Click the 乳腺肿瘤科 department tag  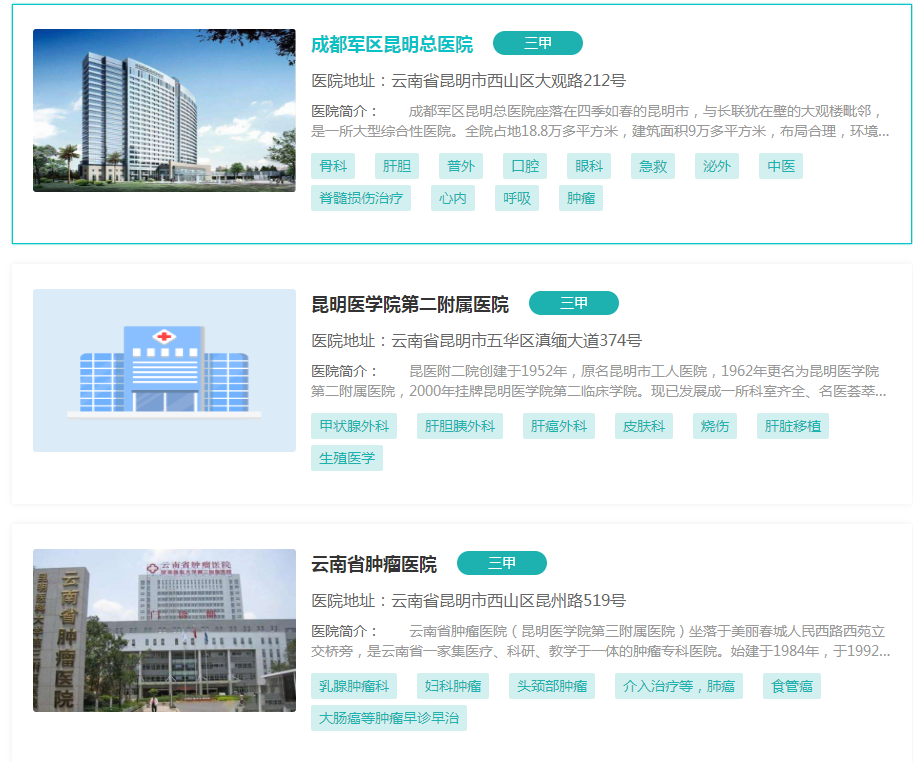[x=354, y=686]
